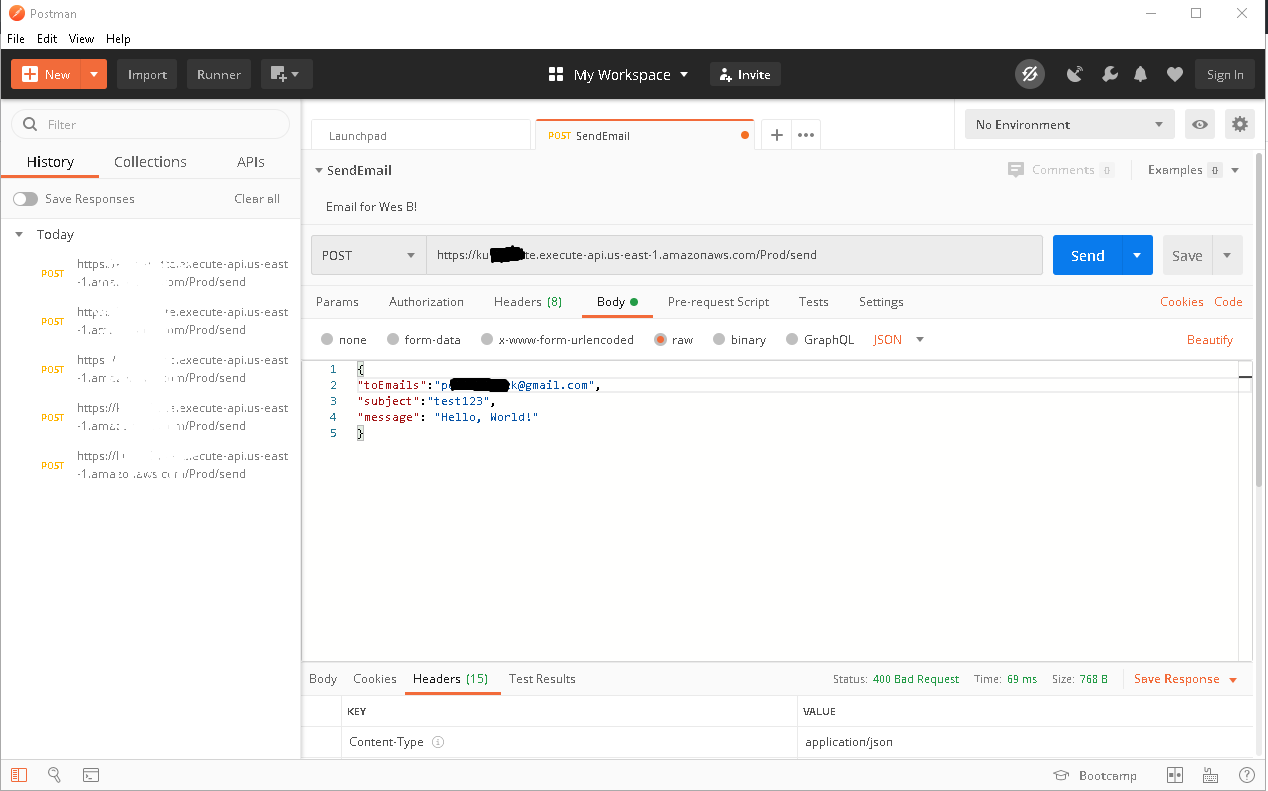Open the POST method dropdown
Viewport: 1268px width, 791px height.
click(x=369, y=255)
